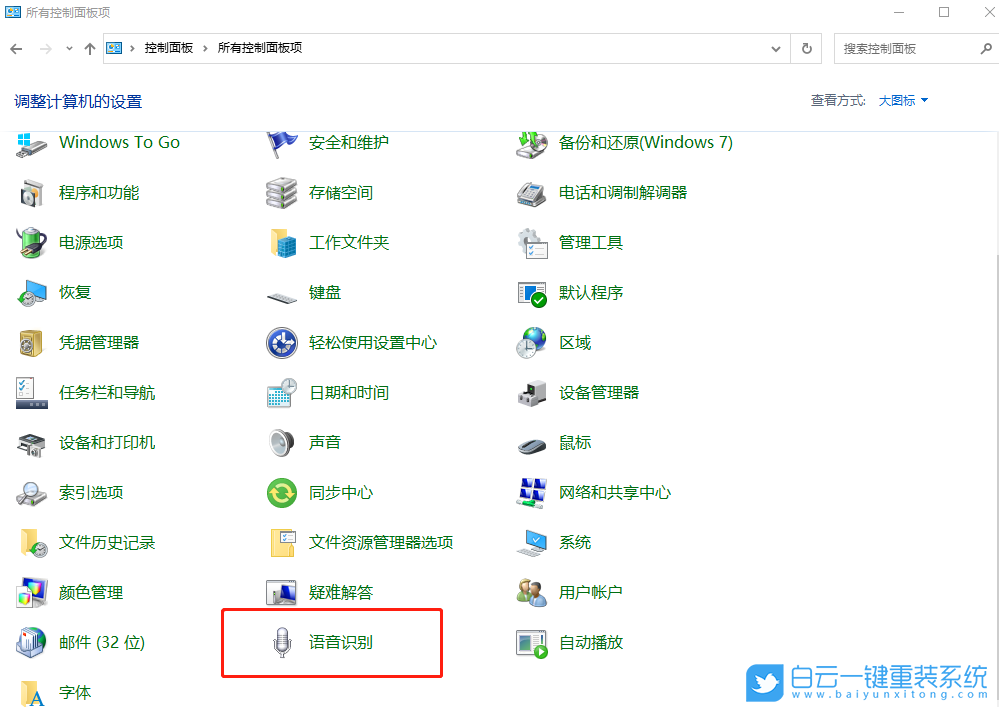Open 鼠标 mouse settings
This screenshot has width=999, height=707.
(575, 442)
